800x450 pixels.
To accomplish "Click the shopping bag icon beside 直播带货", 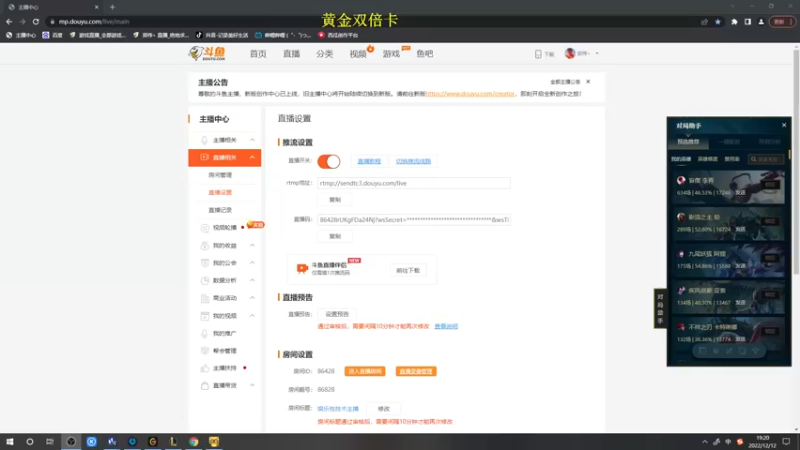I will [205, 385].
